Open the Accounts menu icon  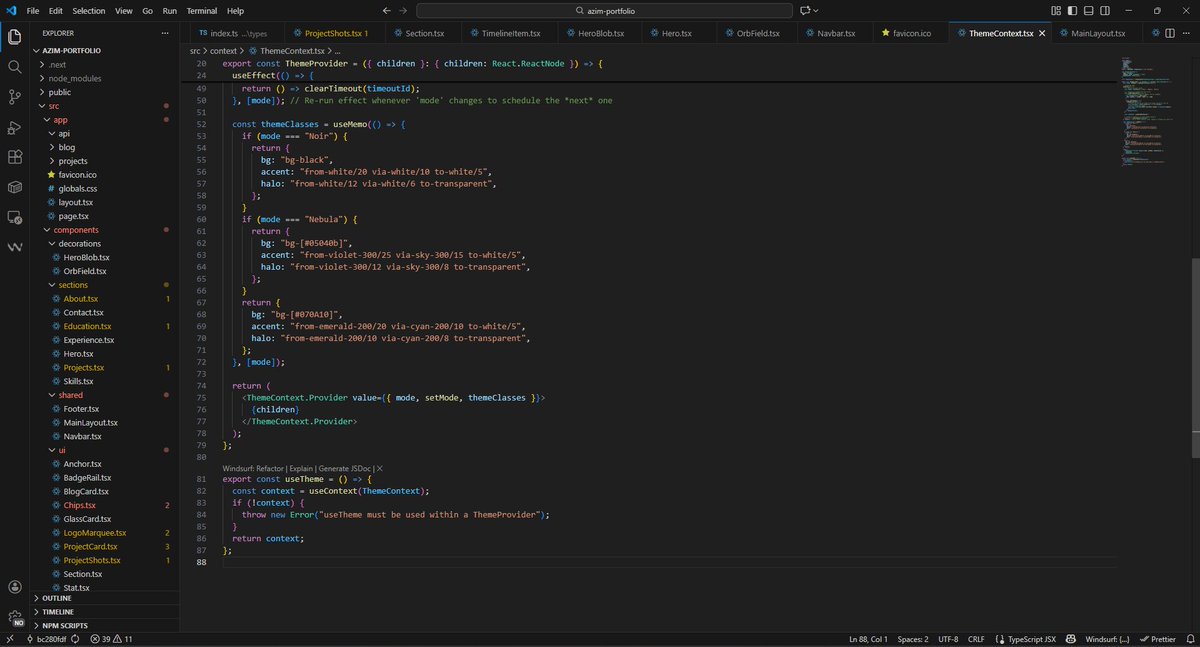point(15,587)
